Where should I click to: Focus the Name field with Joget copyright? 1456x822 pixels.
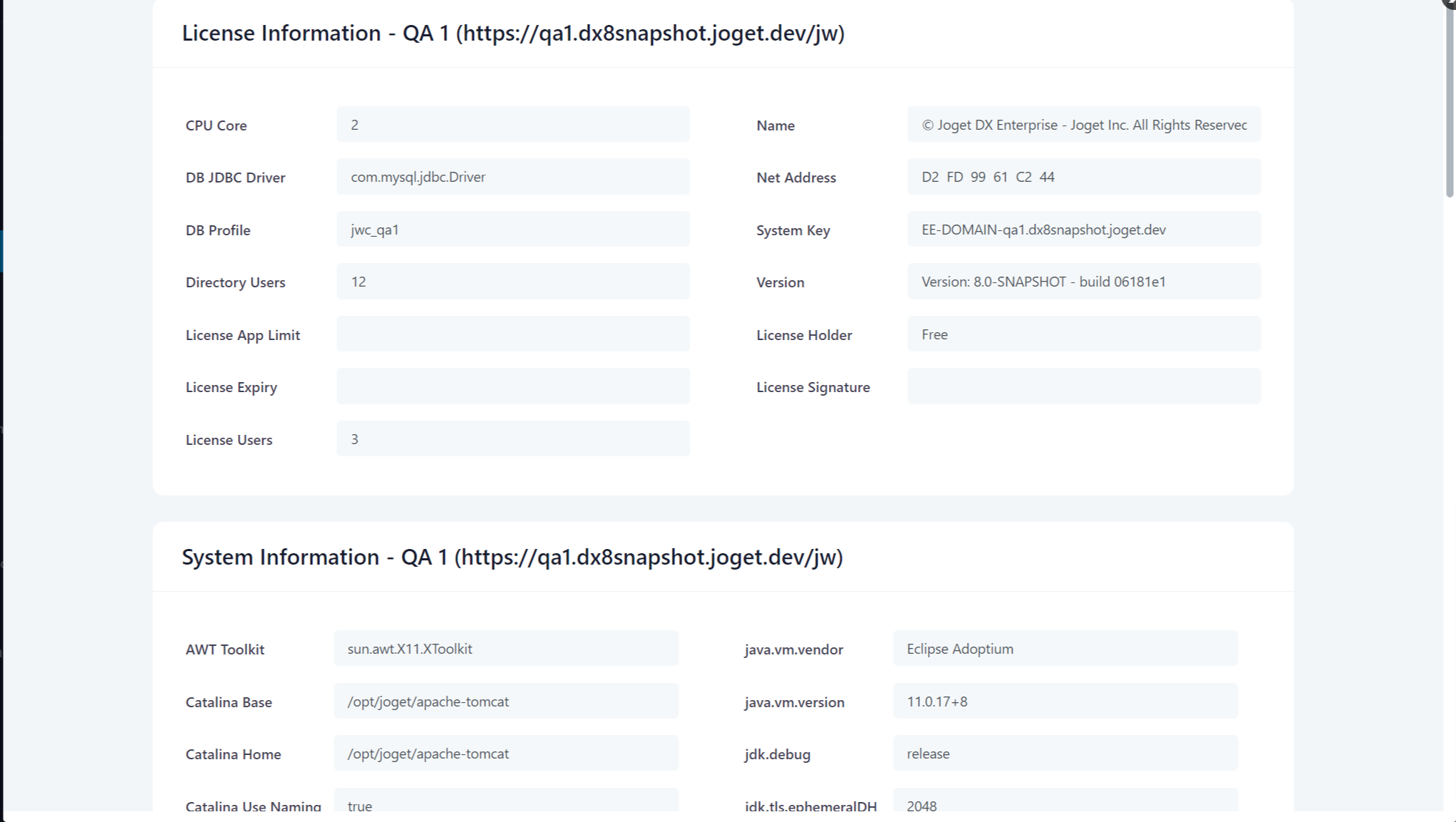click(x=1083, y=125)
